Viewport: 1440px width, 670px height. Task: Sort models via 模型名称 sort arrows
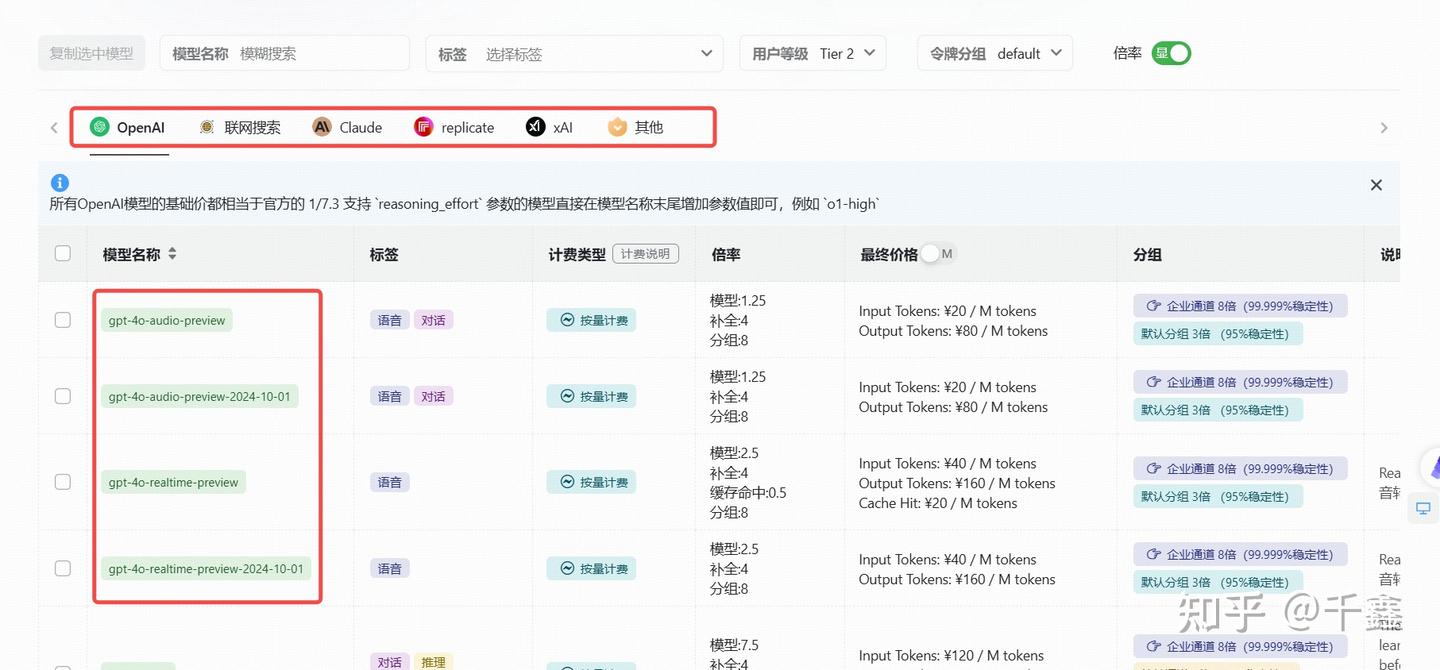click(x=172, y=254)
